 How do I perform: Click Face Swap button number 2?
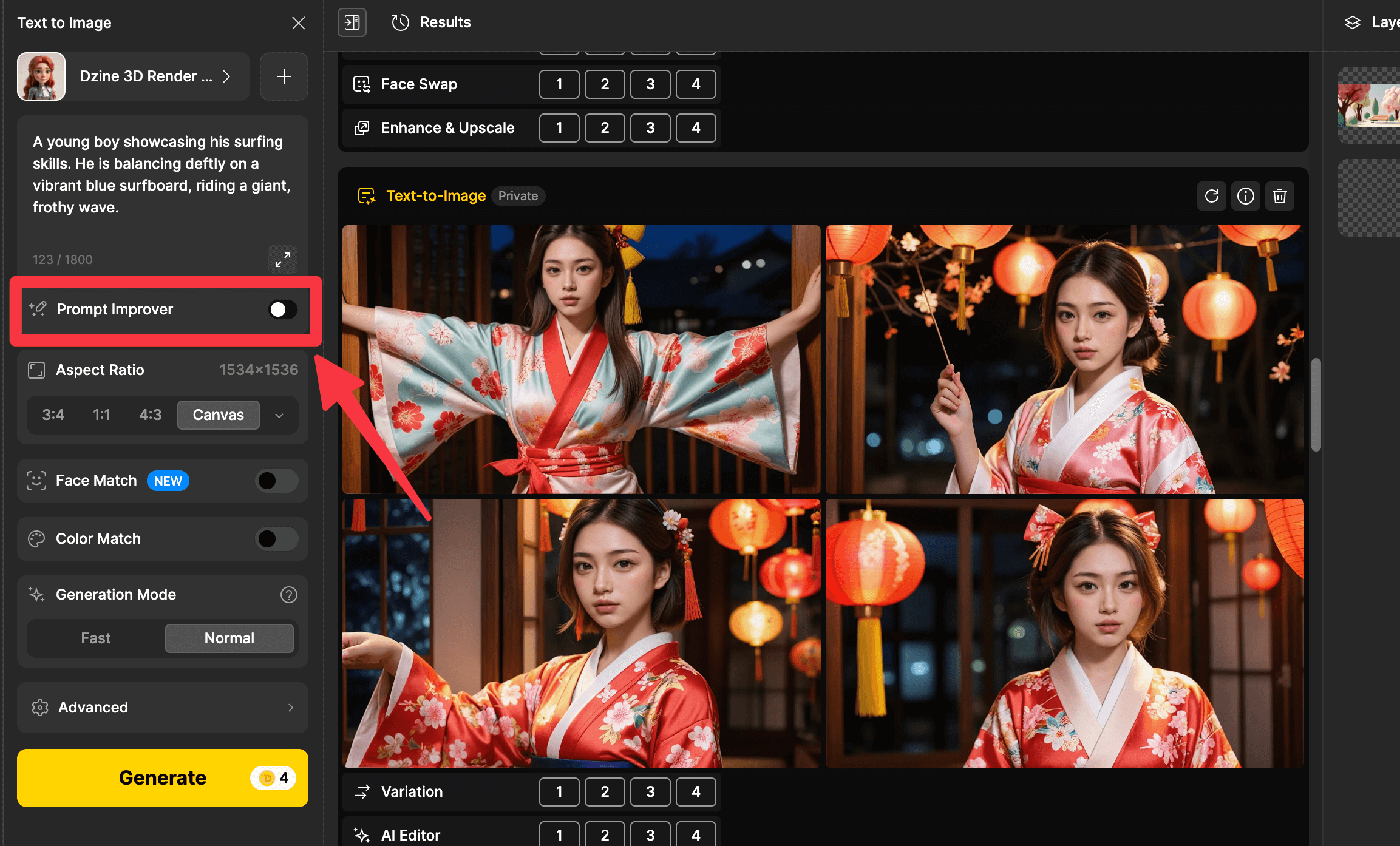[x=605, y=84]
